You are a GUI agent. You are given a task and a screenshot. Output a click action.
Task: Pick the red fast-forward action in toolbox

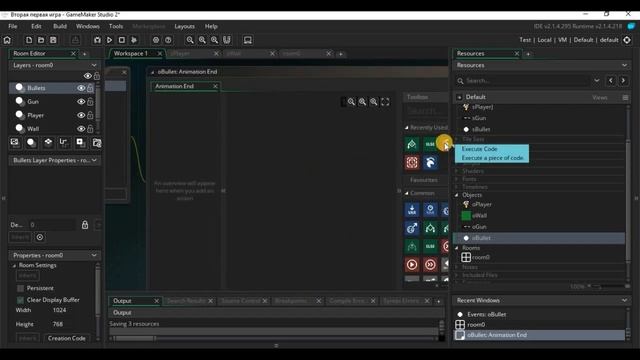[430, 265]
